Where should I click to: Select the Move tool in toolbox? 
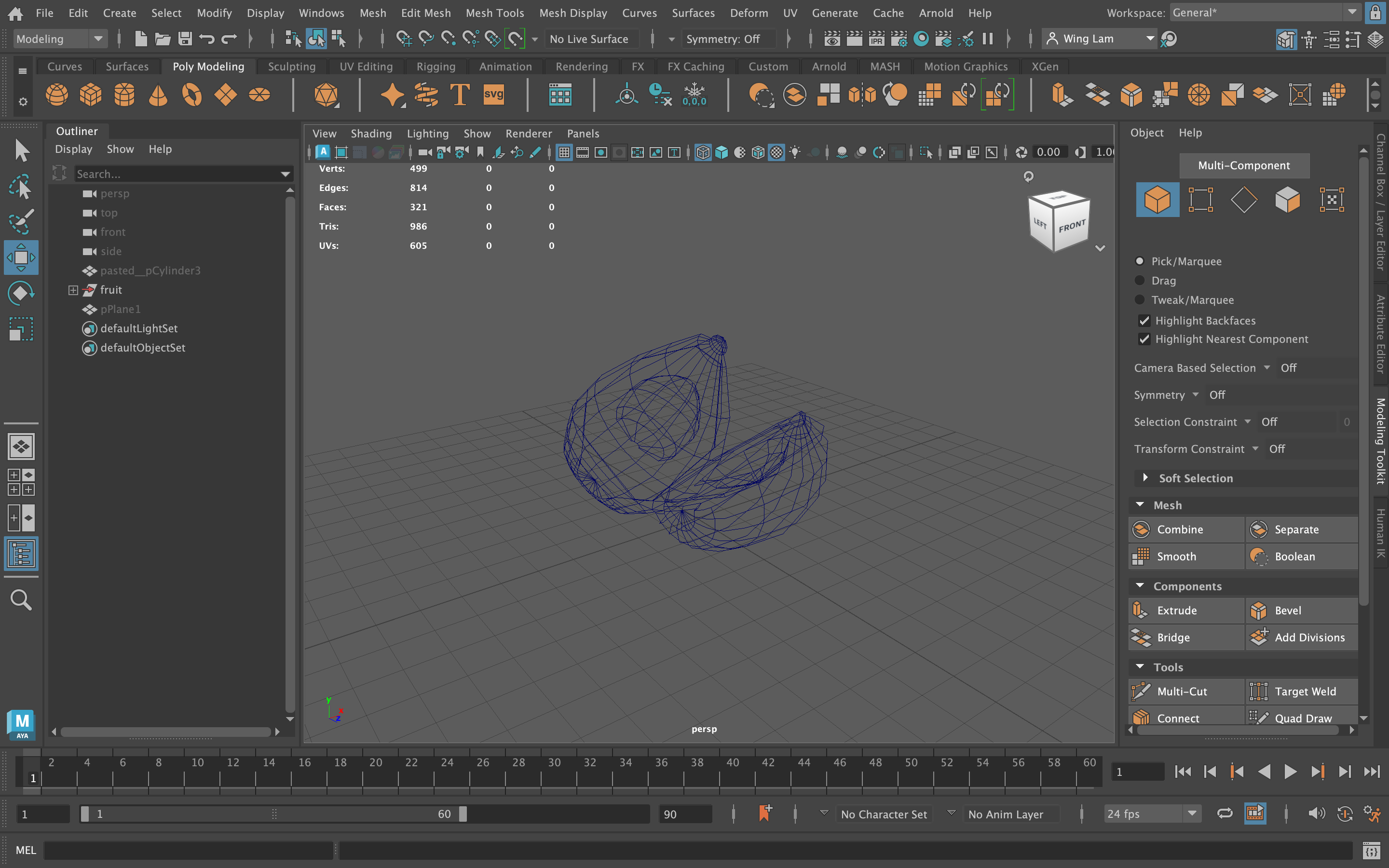click(21, 257)
